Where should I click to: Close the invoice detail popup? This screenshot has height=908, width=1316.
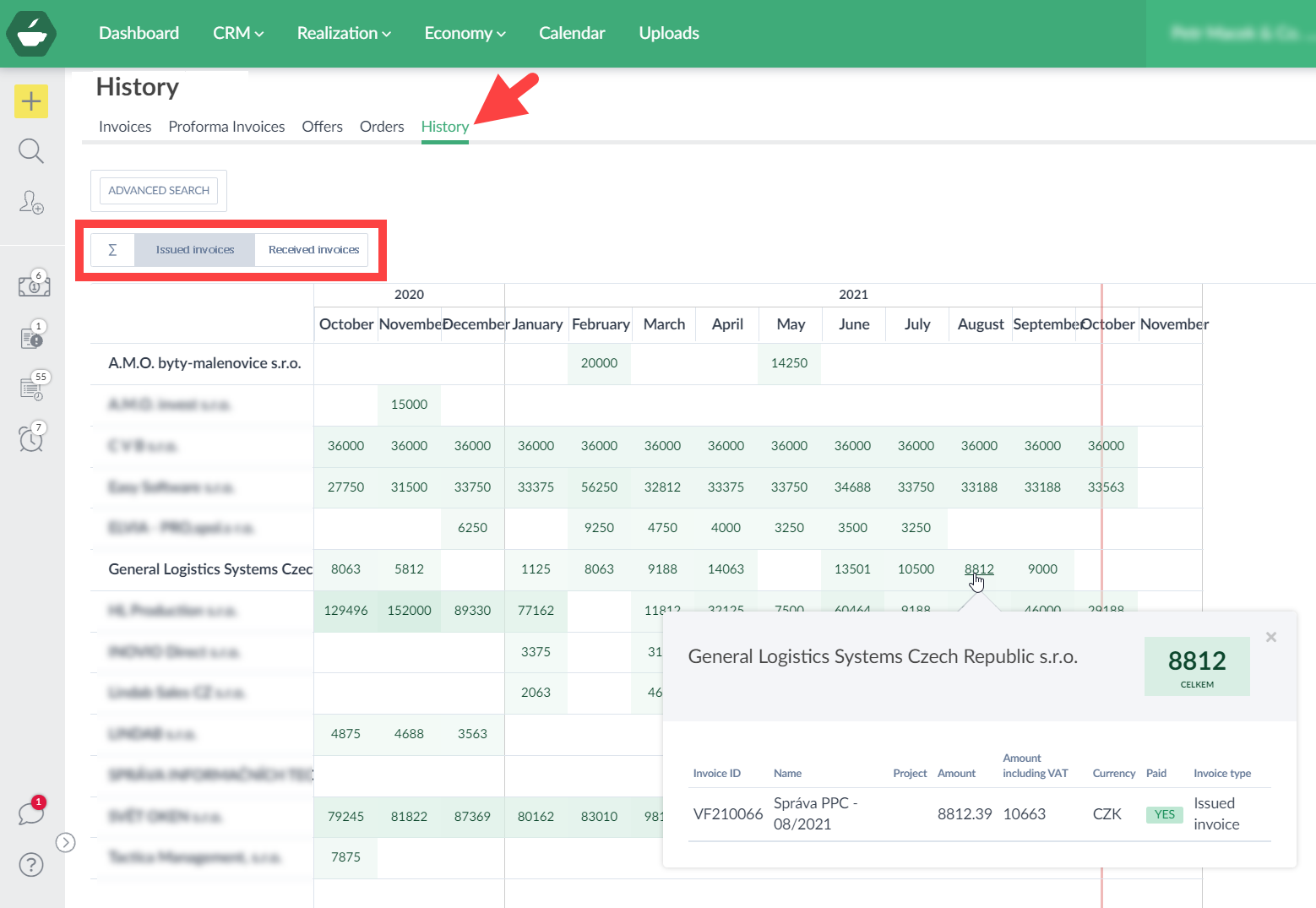click(x=1271, y=637)
